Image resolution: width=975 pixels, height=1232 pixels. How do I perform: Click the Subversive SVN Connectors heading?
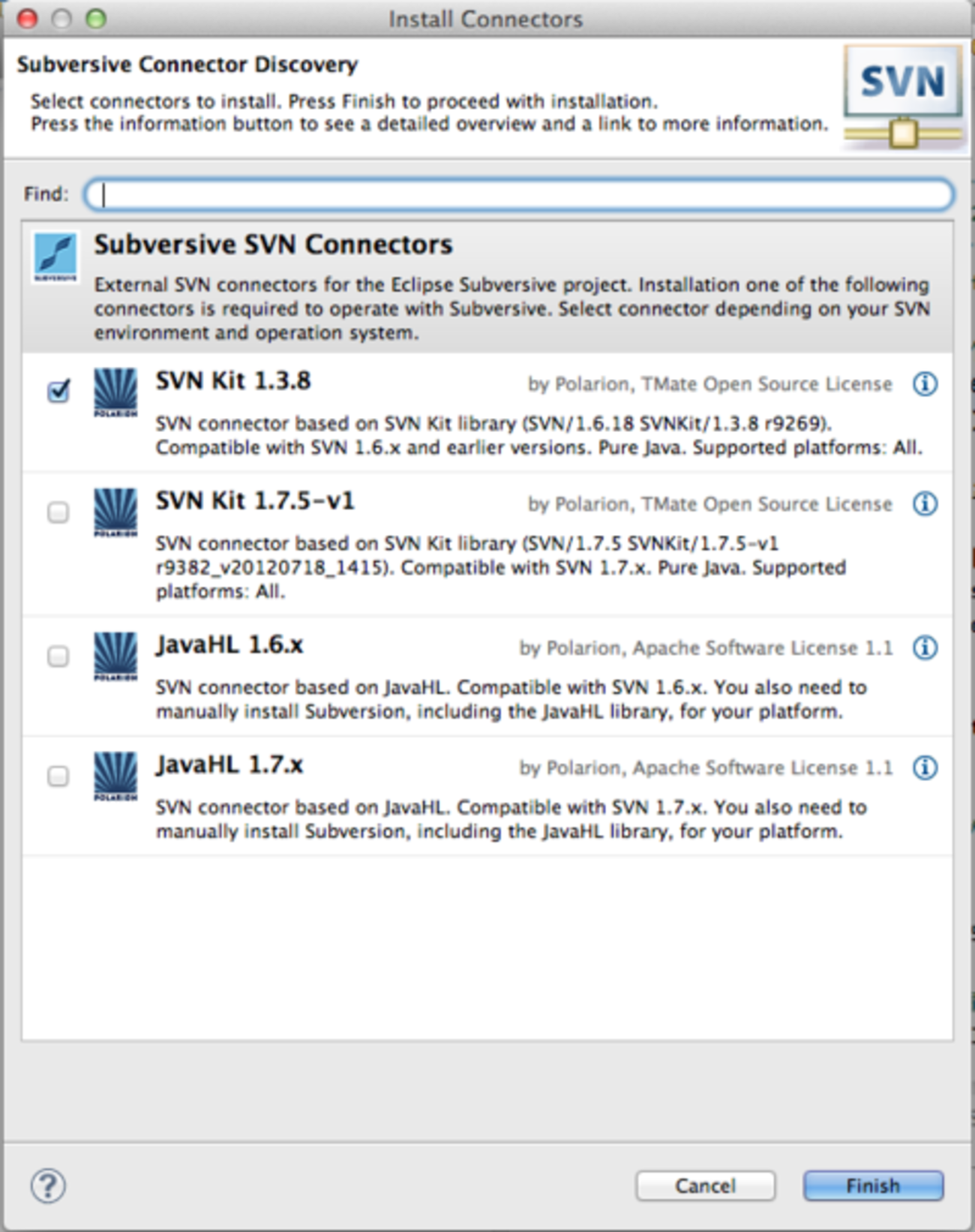(273, 245)
